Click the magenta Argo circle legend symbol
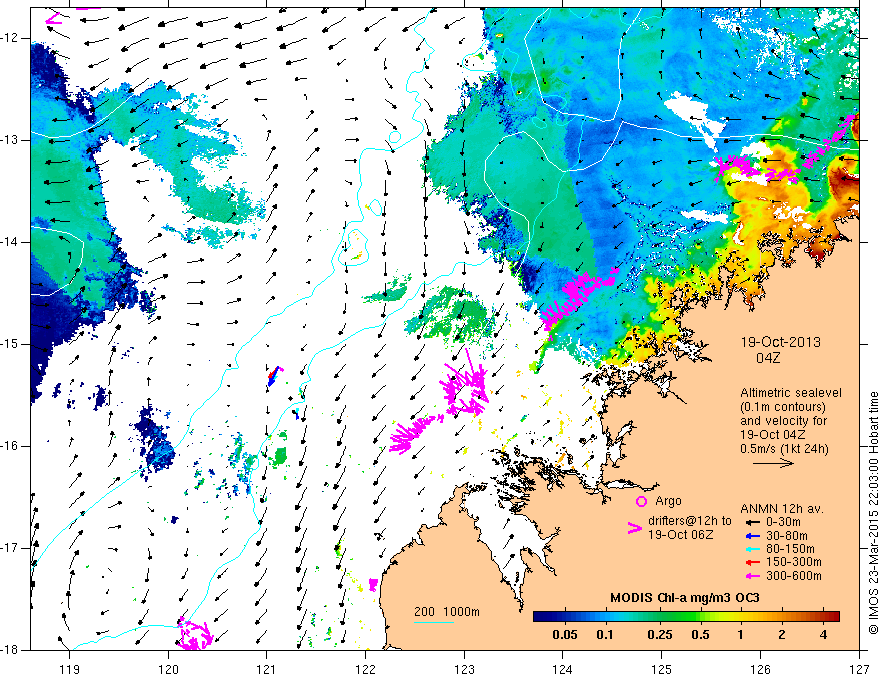Image resolution: width=880 pixels, height=680 pixels. pyautogui.click(x=641, y=501)
